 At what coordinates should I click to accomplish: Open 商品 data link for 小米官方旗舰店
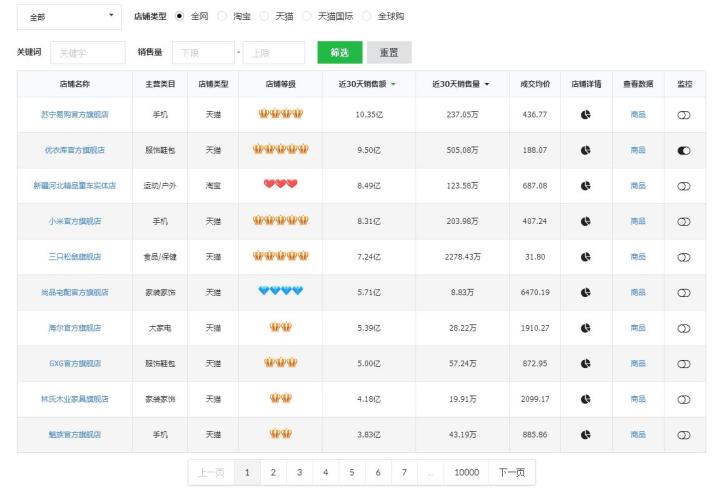pos(637,221)
